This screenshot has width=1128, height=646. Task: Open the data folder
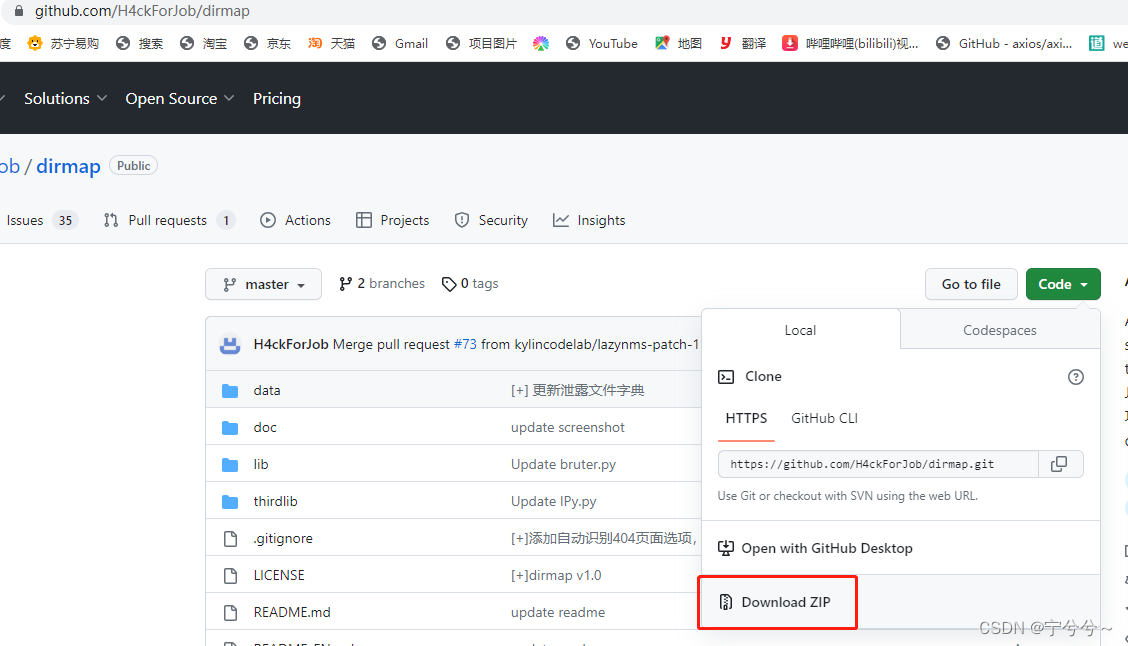[x=267, y=390]
